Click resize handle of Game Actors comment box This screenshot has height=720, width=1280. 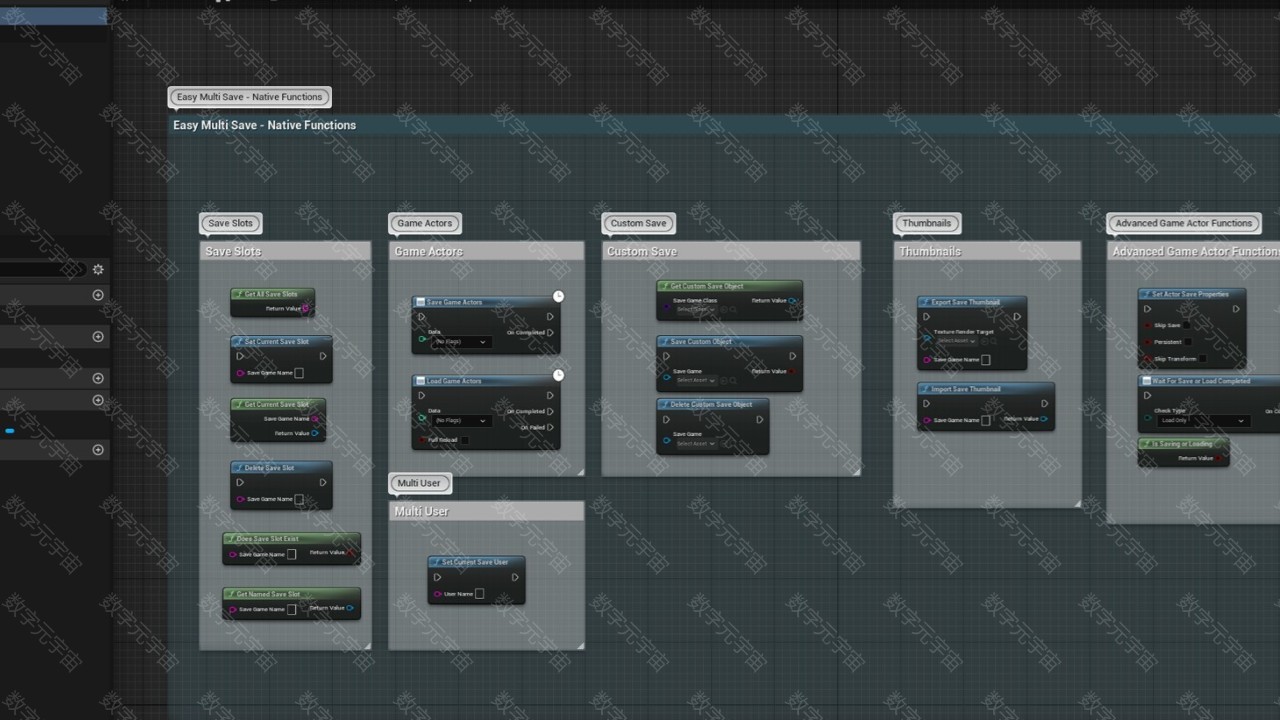(579, 471)
